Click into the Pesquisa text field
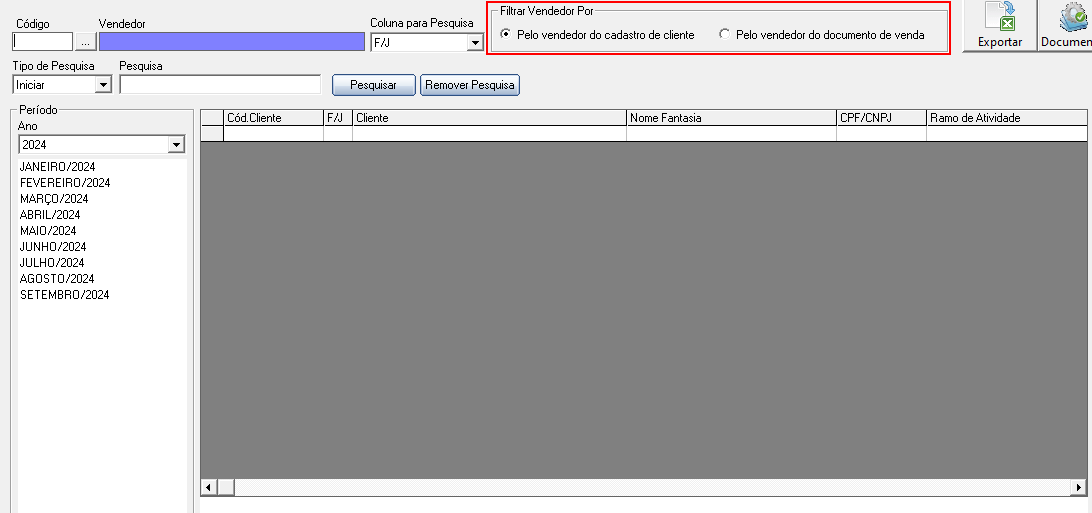 pos(220,85)
